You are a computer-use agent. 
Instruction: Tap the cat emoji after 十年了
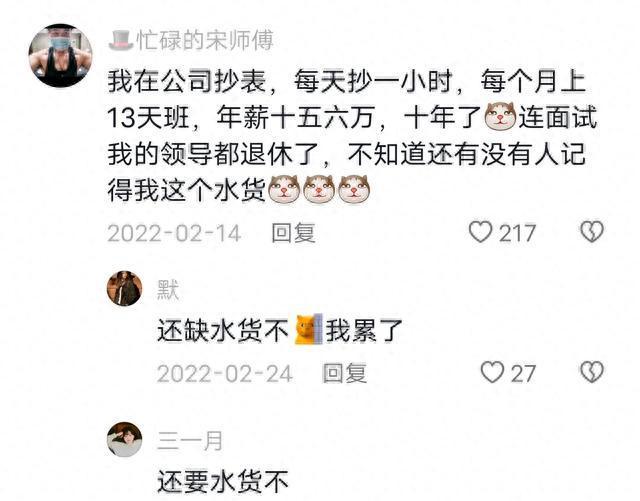(x=500, y=116)
